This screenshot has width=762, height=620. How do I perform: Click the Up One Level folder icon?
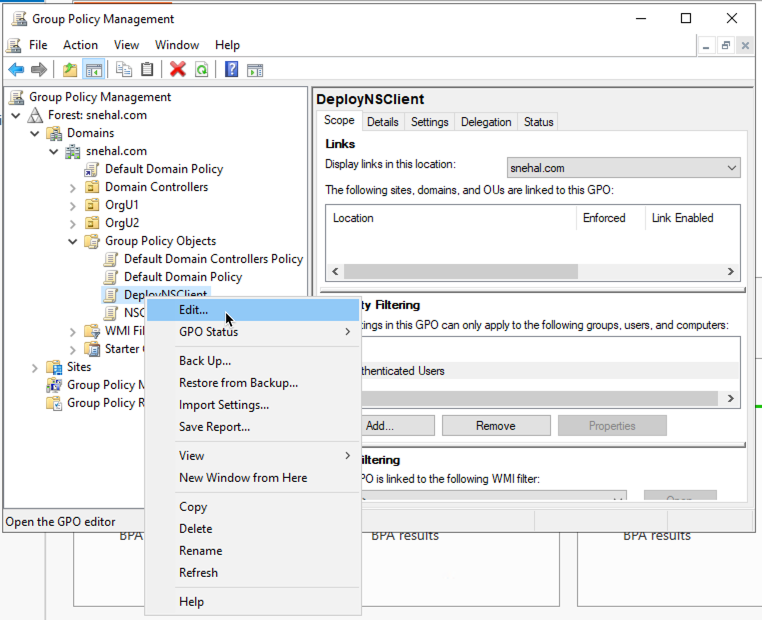[69, 69]
